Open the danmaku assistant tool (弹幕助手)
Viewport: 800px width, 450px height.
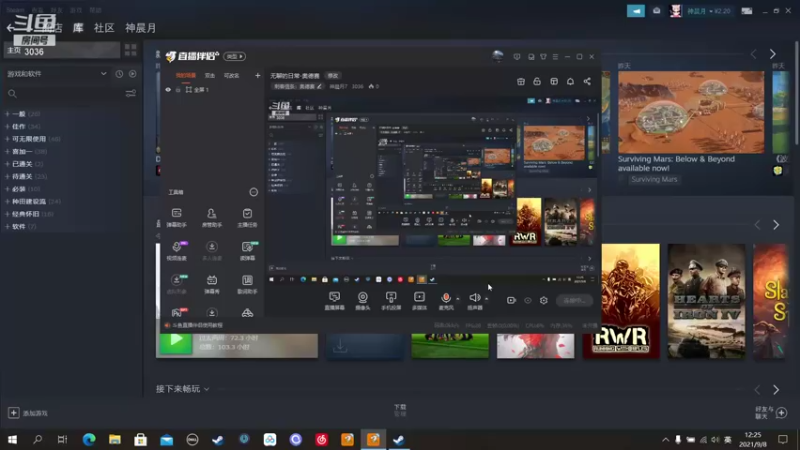177,217
